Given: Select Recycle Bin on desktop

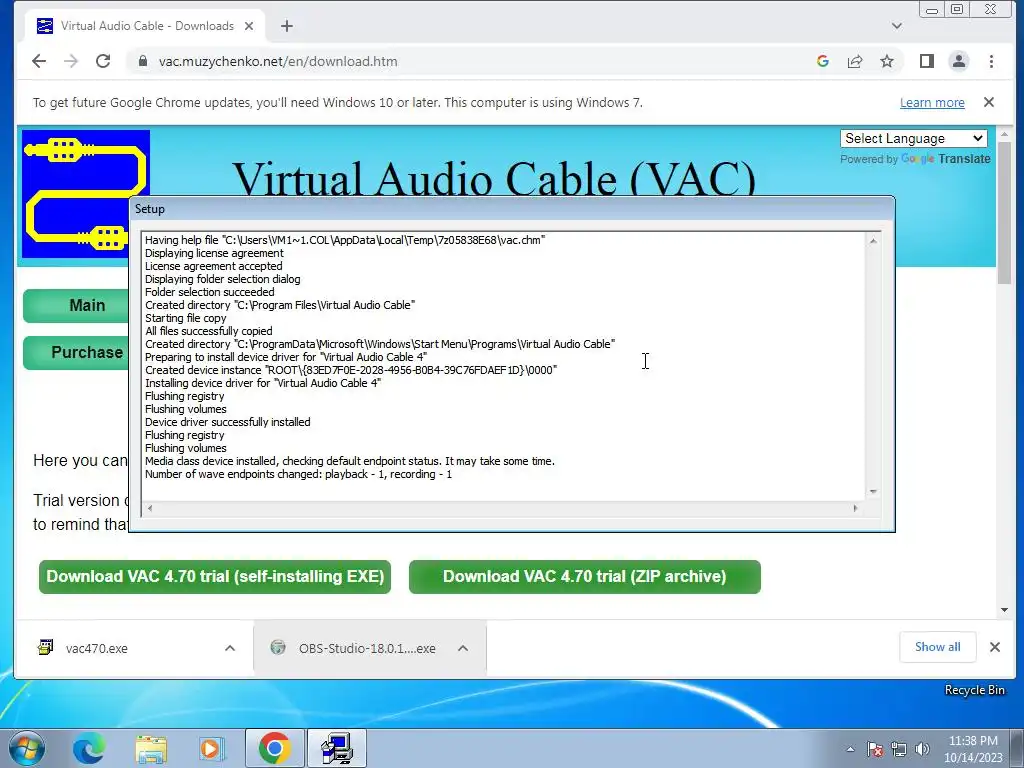Looking at the screenshot, I should pos(974,690).
